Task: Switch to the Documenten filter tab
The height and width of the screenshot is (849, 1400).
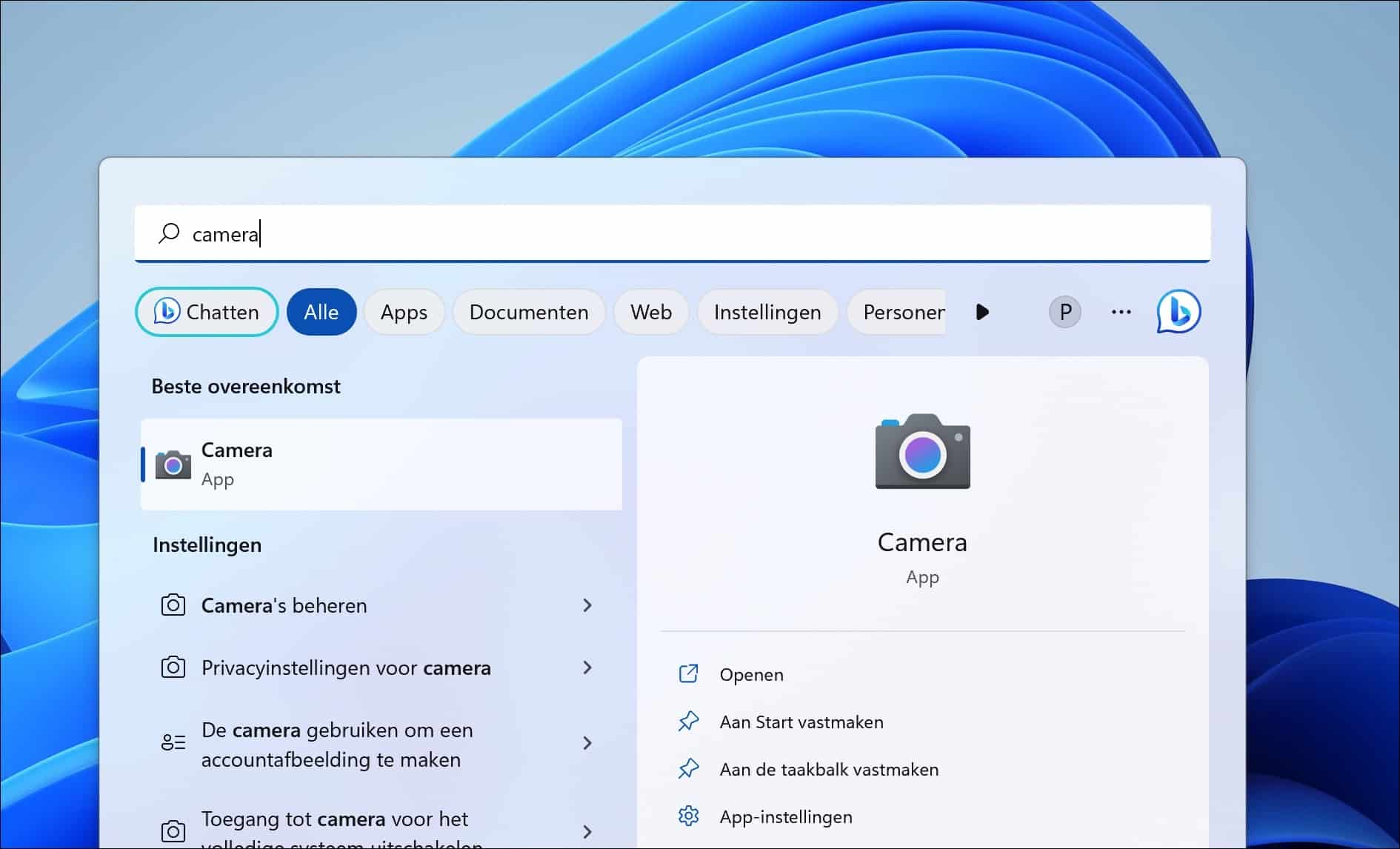Action: 528,312
